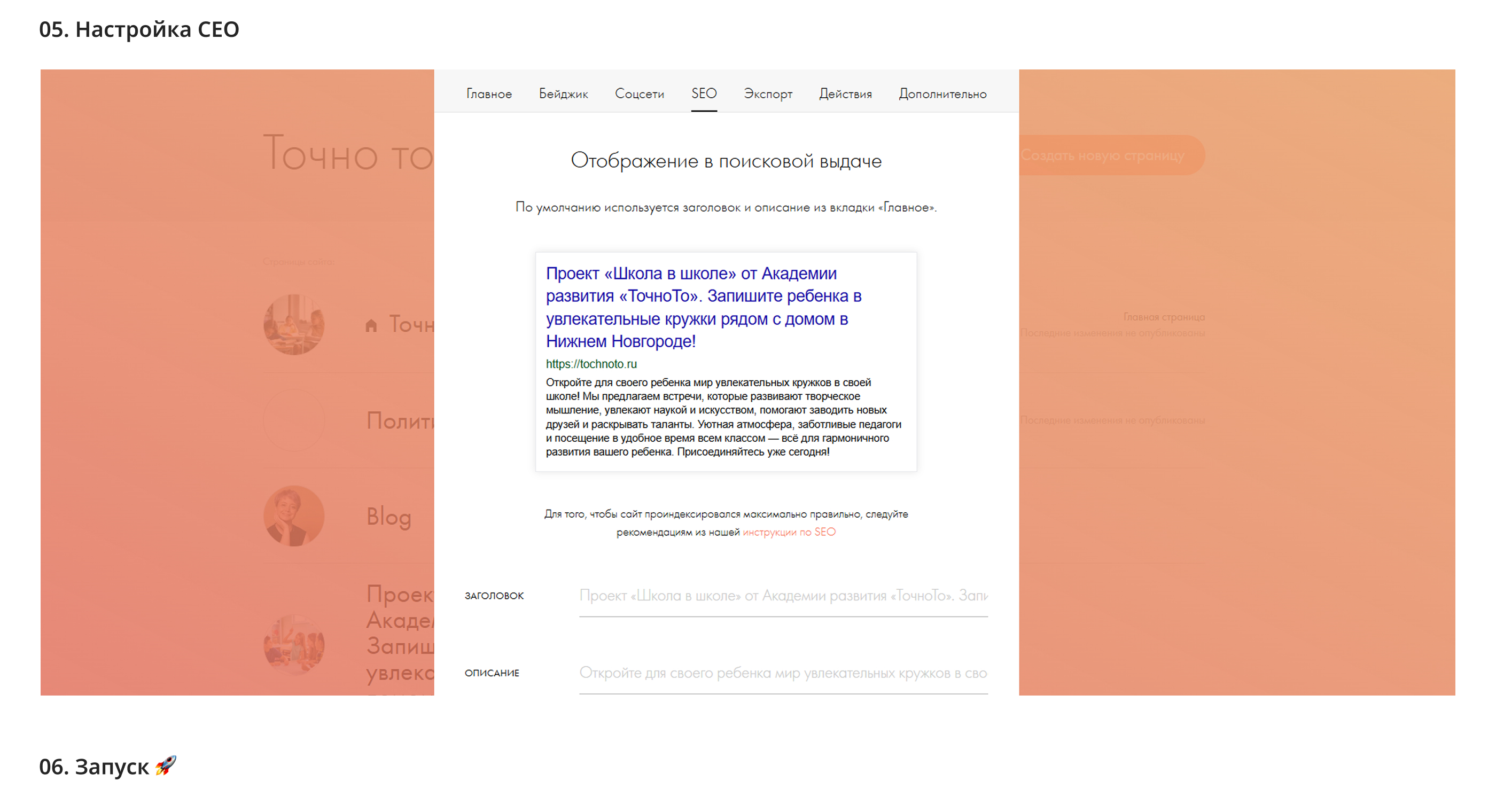This screenshot has width=1496, height=812.
Task: Click the bottom project page thumbnail
Action: (x=294, y=645)
